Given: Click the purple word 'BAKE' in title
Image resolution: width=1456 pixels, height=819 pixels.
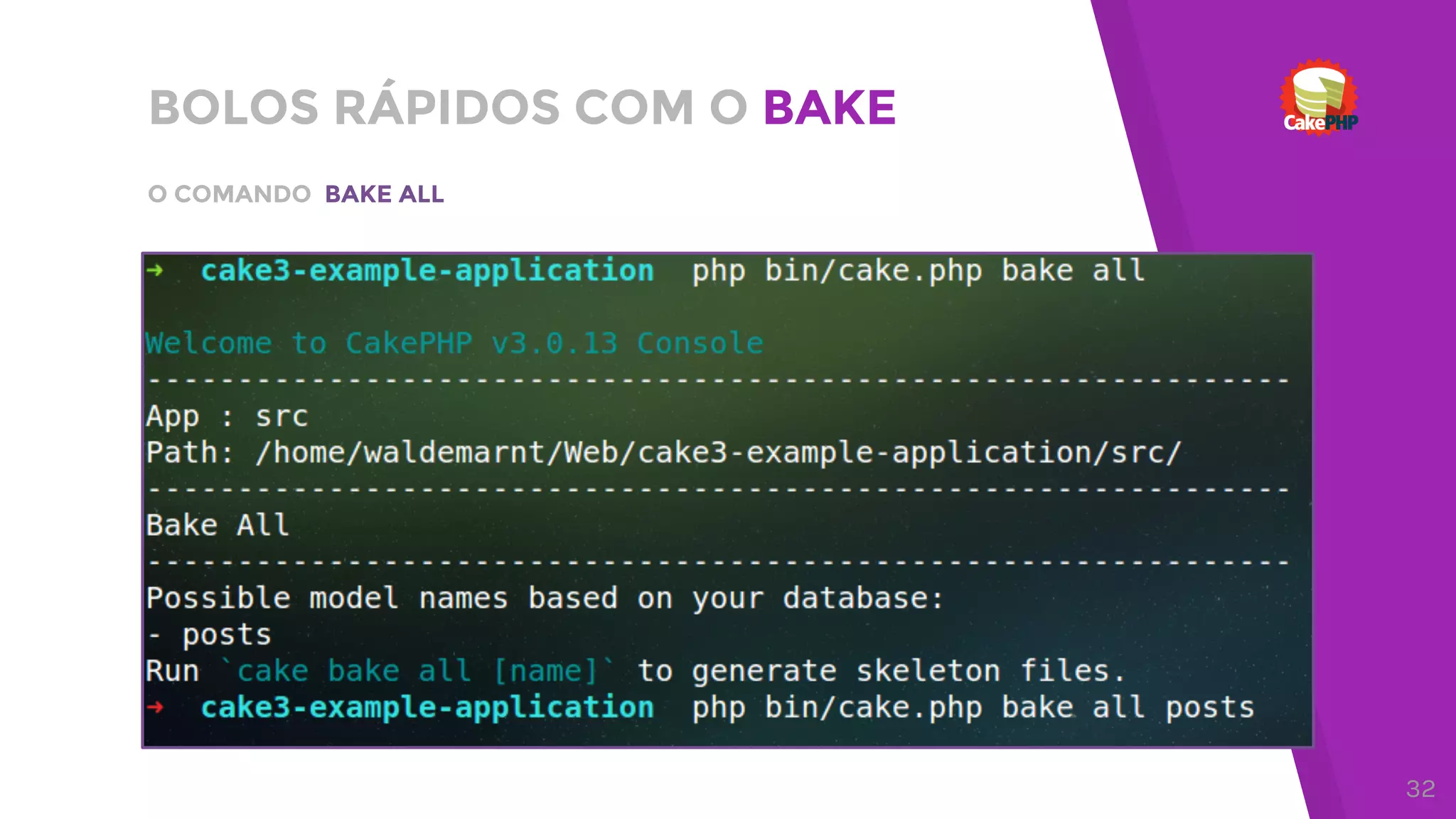Looking at the screenshot, I should click(x=830, y=107).
